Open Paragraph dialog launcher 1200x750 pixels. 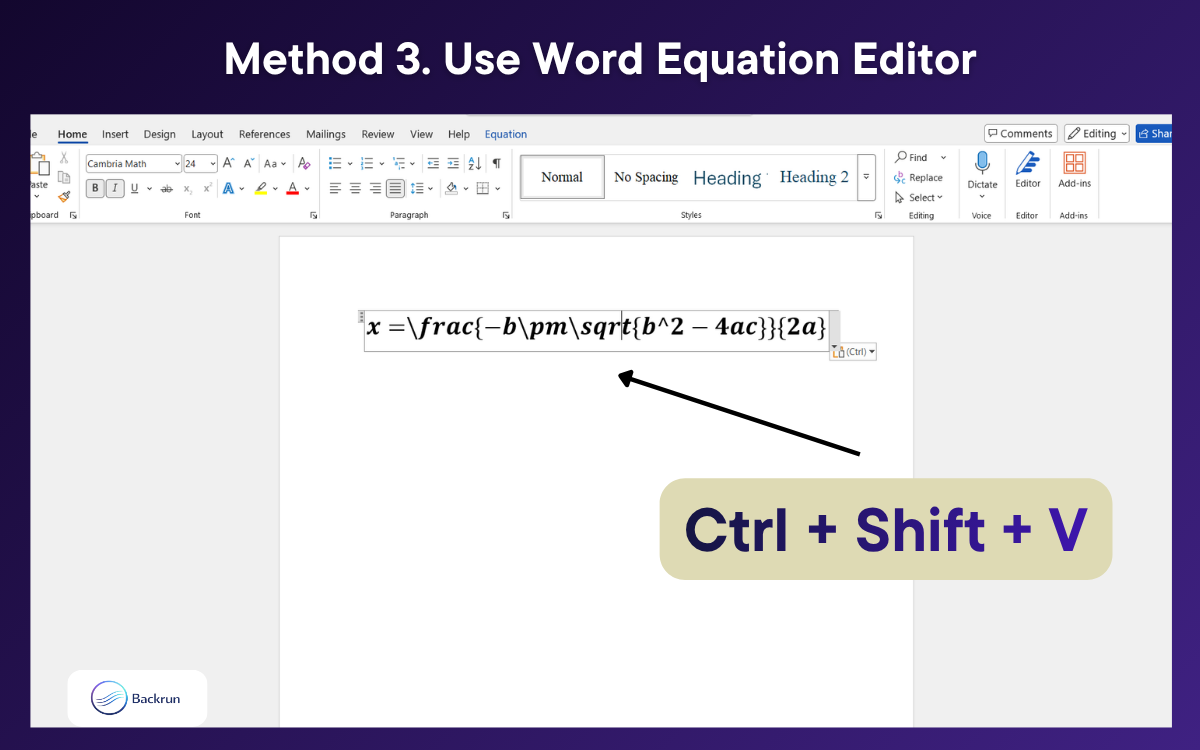click(507, 215)
